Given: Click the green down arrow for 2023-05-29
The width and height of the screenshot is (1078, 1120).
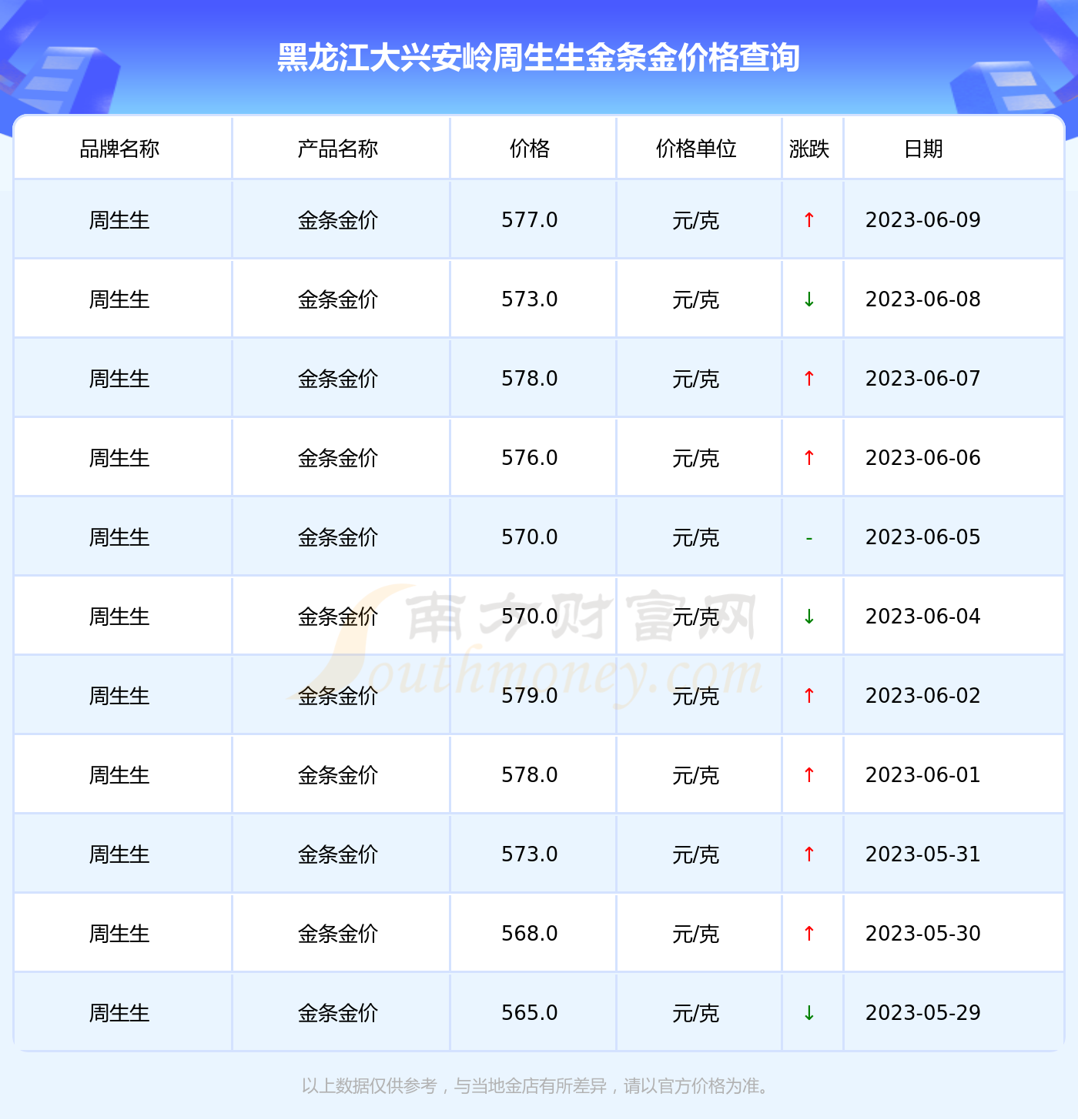Looking at the screenshot, I should click(x=809, y=1013).
